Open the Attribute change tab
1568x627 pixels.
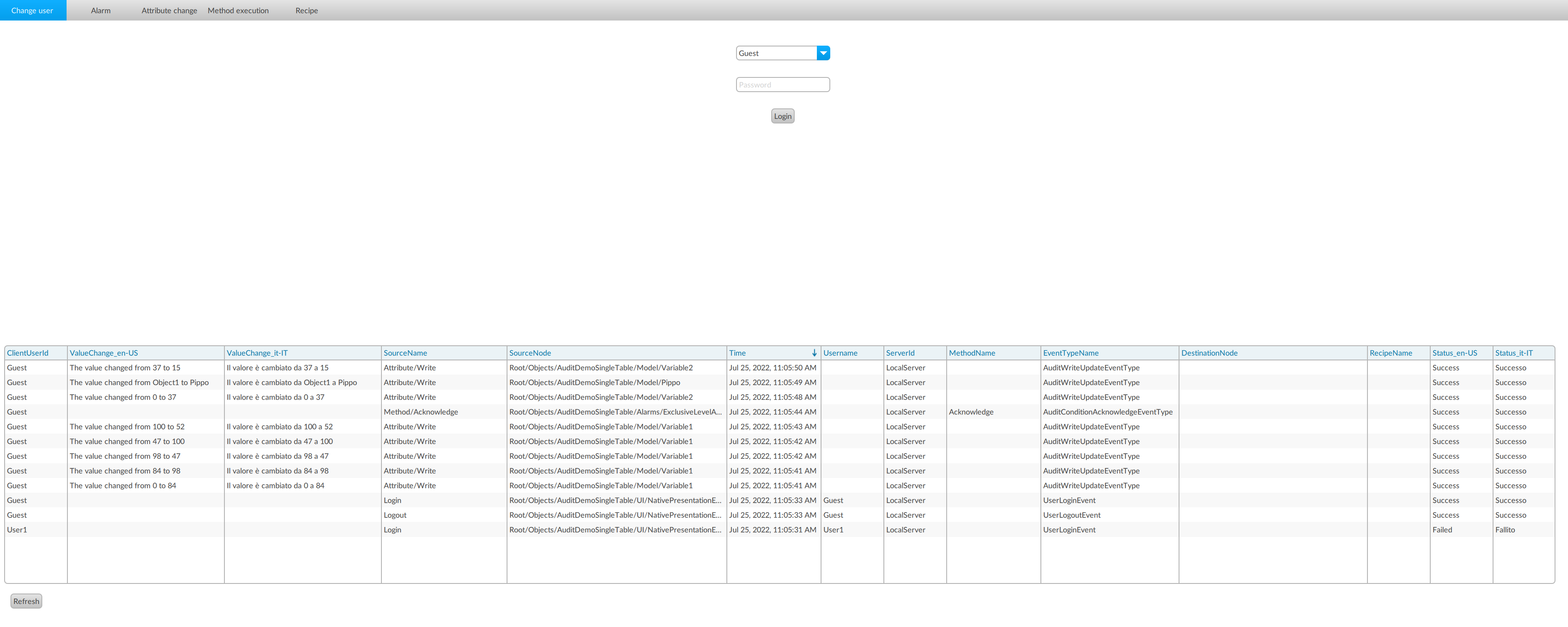tap(169, 10)
